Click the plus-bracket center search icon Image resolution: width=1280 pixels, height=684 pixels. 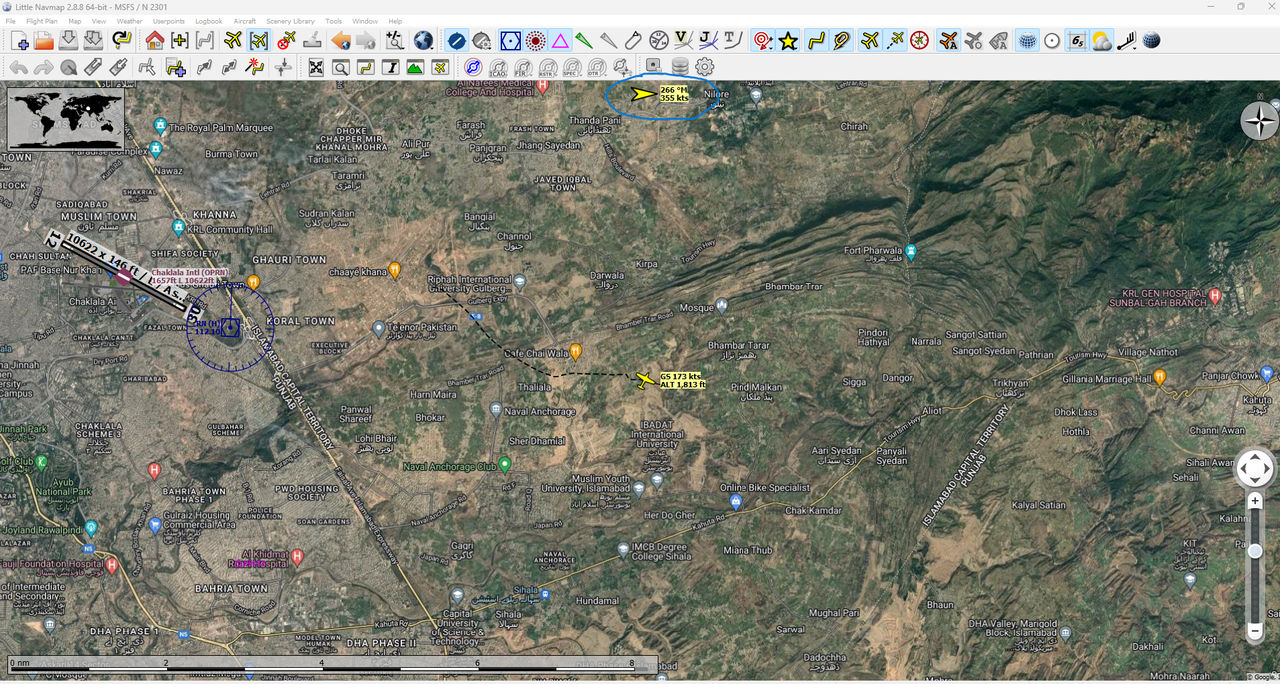(x=180, y=41)
